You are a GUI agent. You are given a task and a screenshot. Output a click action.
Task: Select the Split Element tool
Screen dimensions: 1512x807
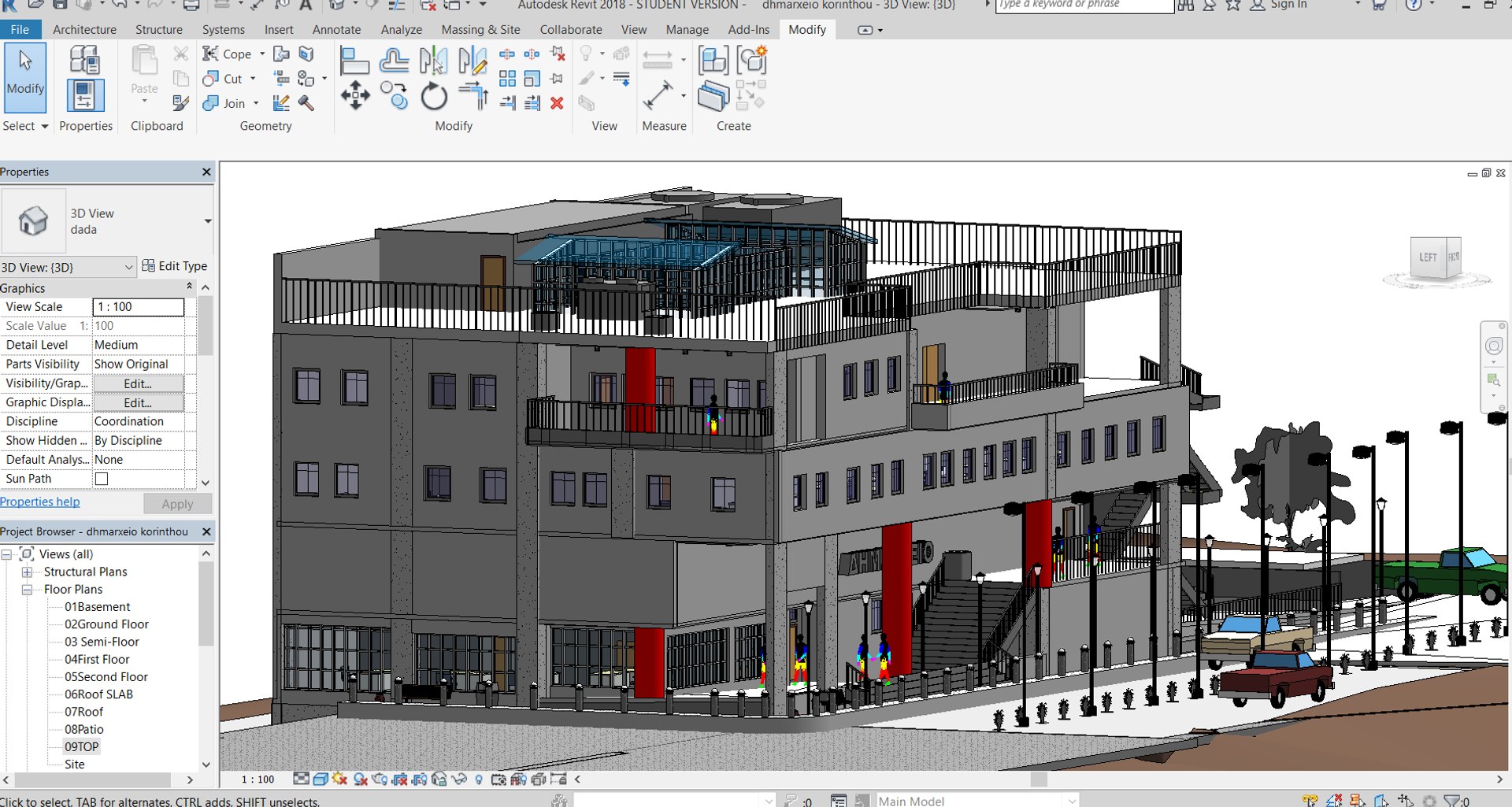click(x=507, y=54)
